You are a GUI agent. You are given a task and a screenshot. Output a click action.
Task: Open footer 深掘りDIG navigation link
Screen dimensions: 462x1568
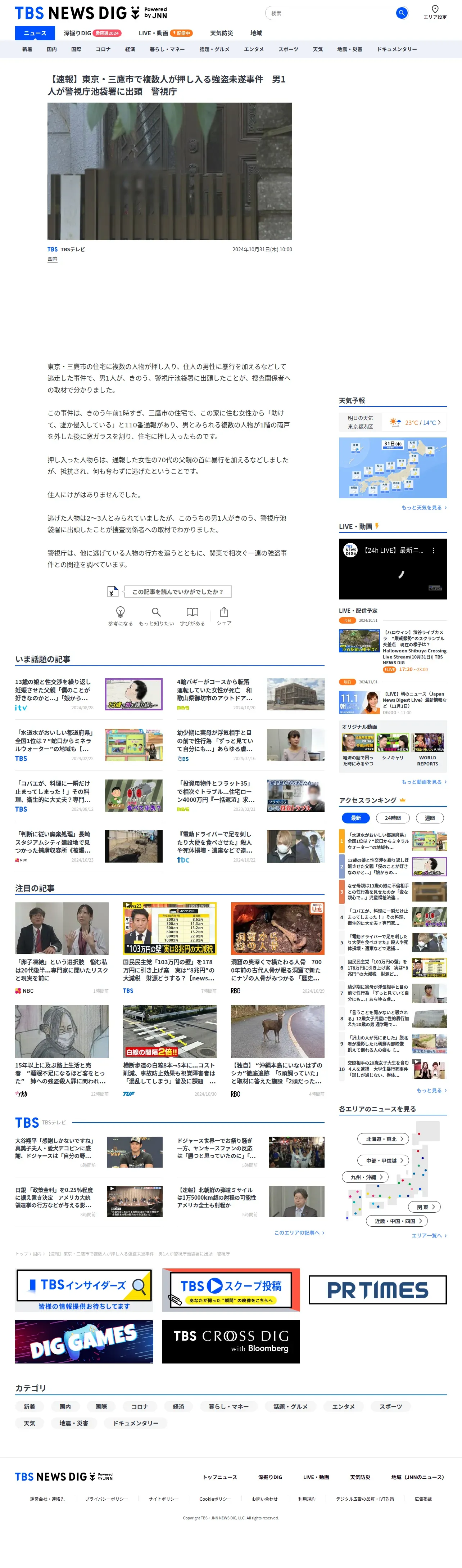(x=269, y=1477)
